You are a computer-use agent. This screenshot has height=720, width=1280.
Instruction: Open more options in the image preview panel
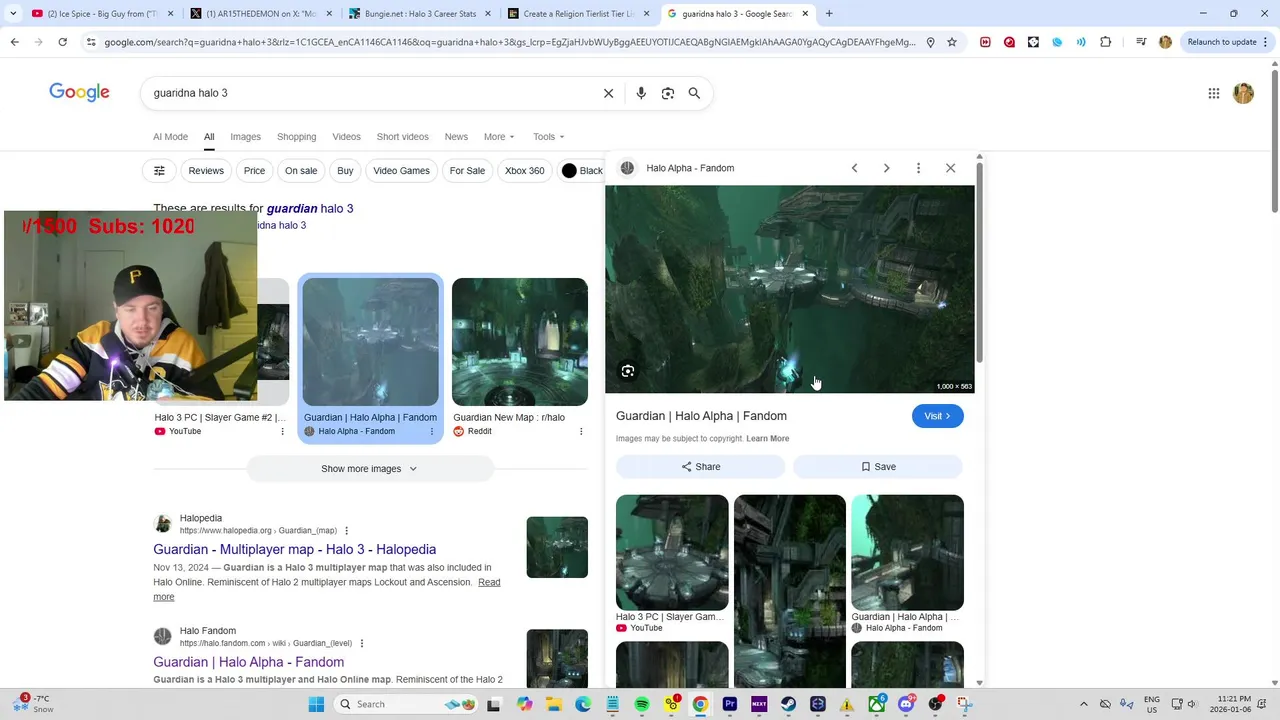point(918,168)
